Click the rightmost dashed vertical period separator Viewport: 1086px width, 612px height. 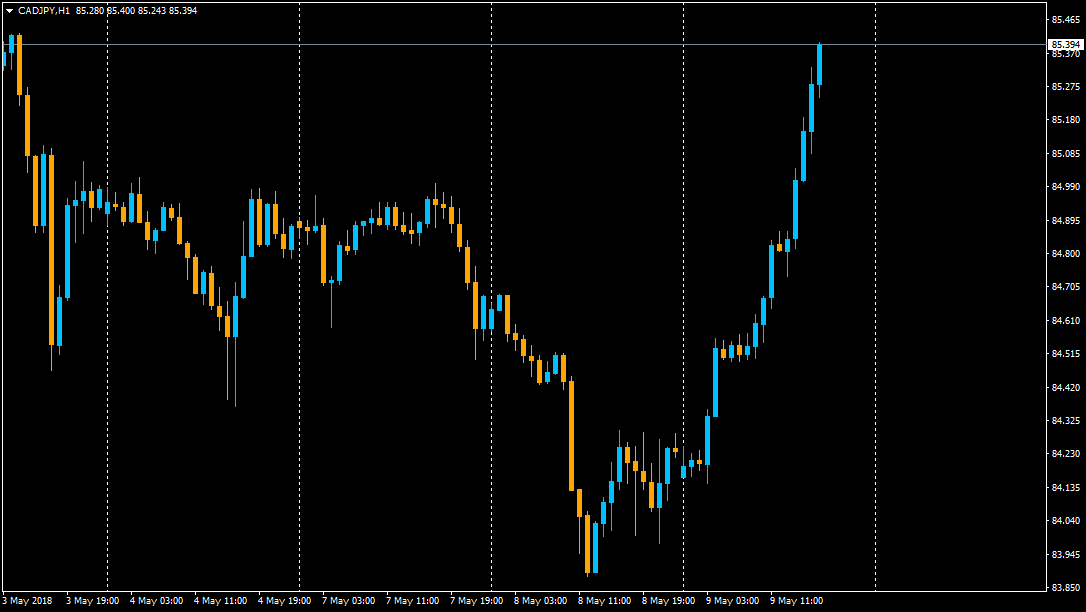875,300
